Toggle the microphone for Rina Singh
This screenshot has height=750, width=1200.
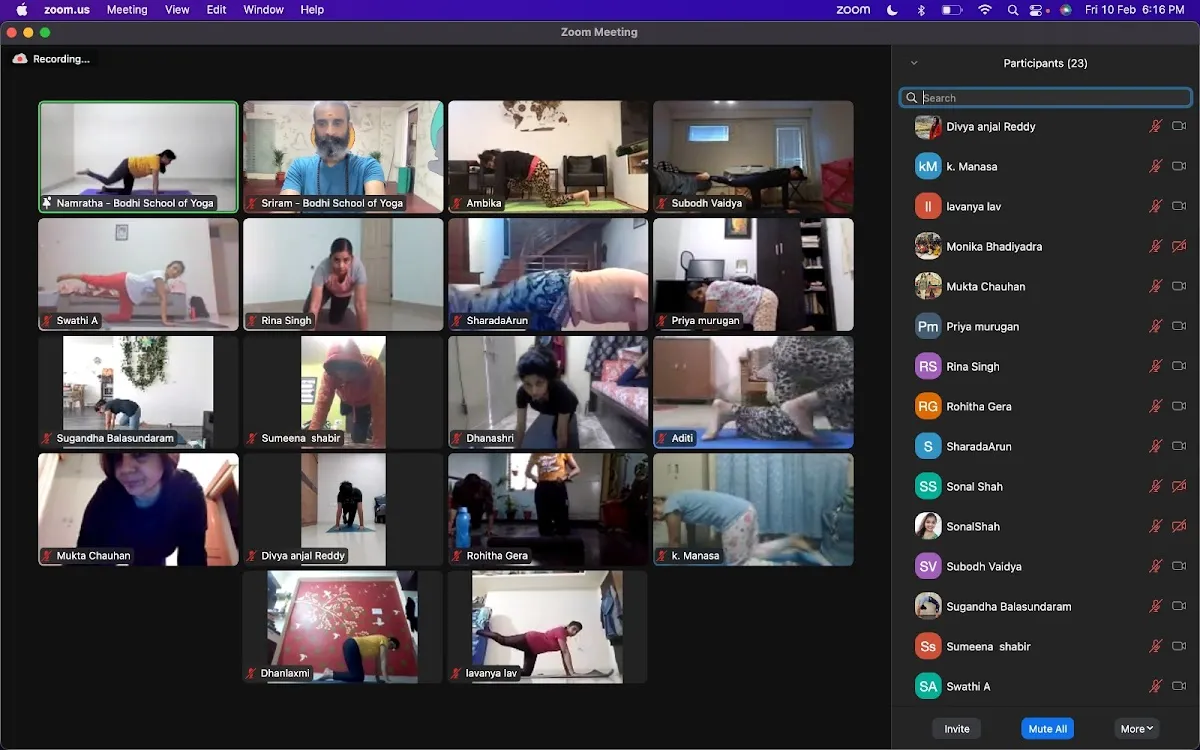coord(1155,367)
